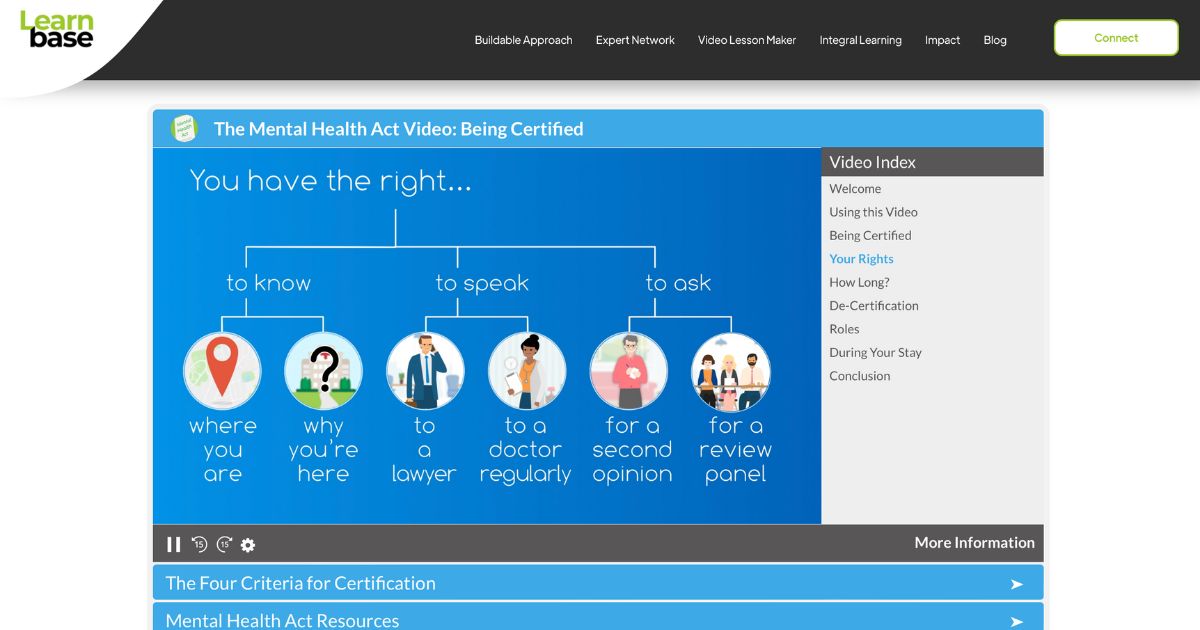
Task: Click the lawyer illustration circle
Action: click(x=425, y=371)
